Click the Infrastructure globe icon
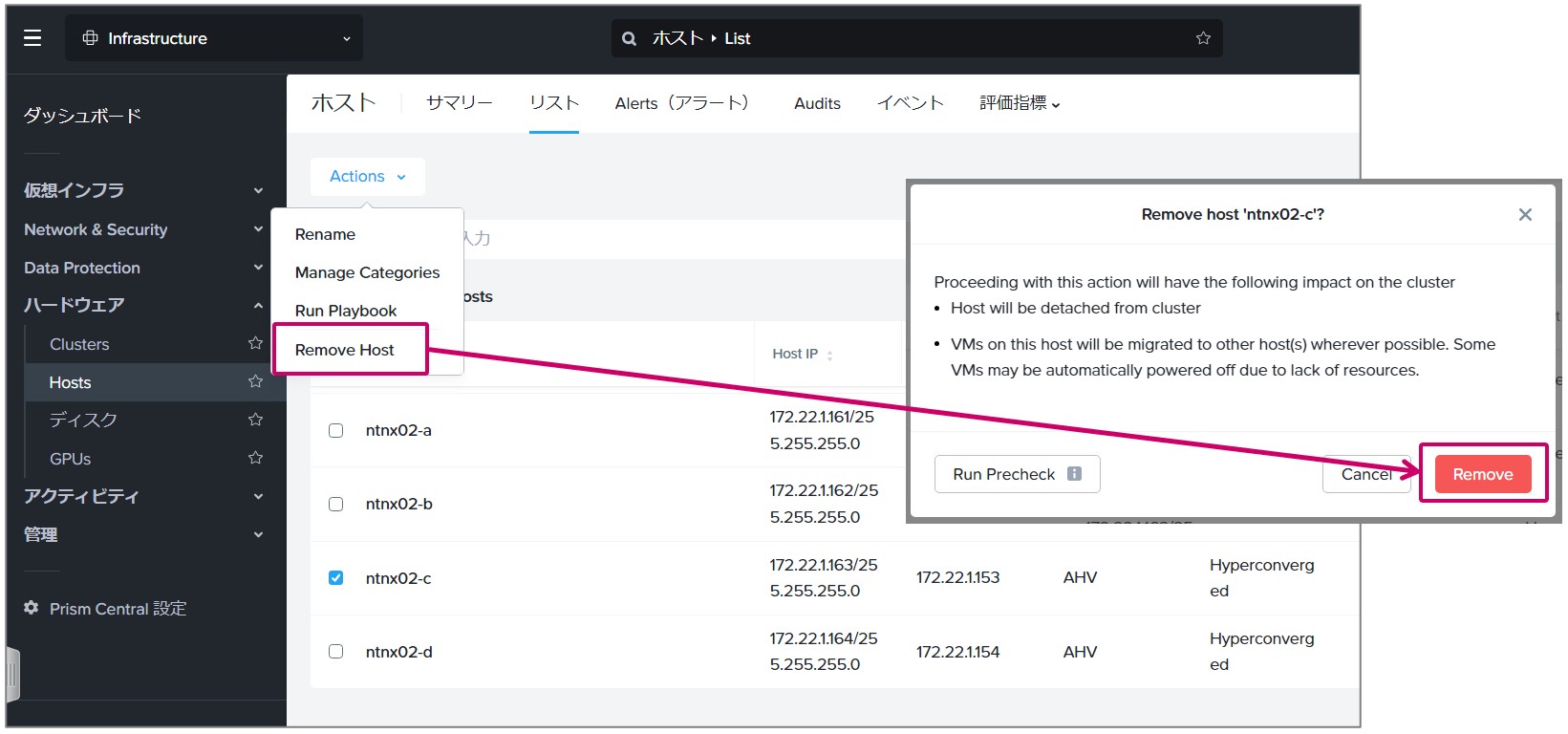Image resolution: width=1568 pixels, height=734 pixels. point(90,38)
